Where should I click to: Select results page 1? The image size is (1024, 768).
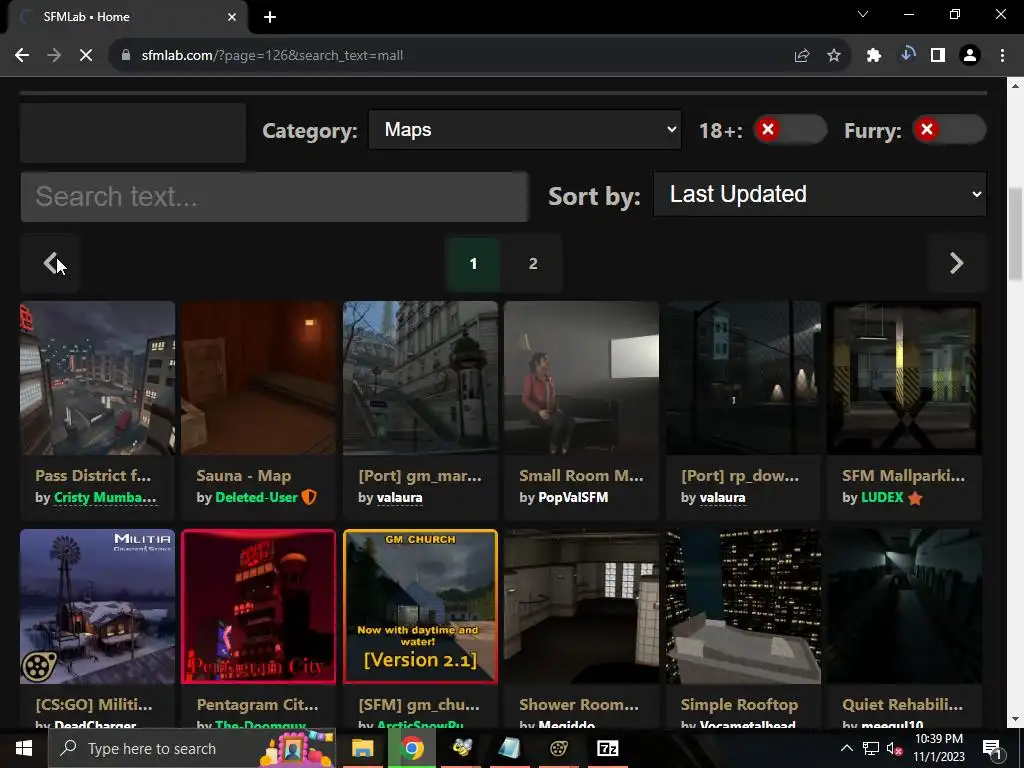point(473,264)
